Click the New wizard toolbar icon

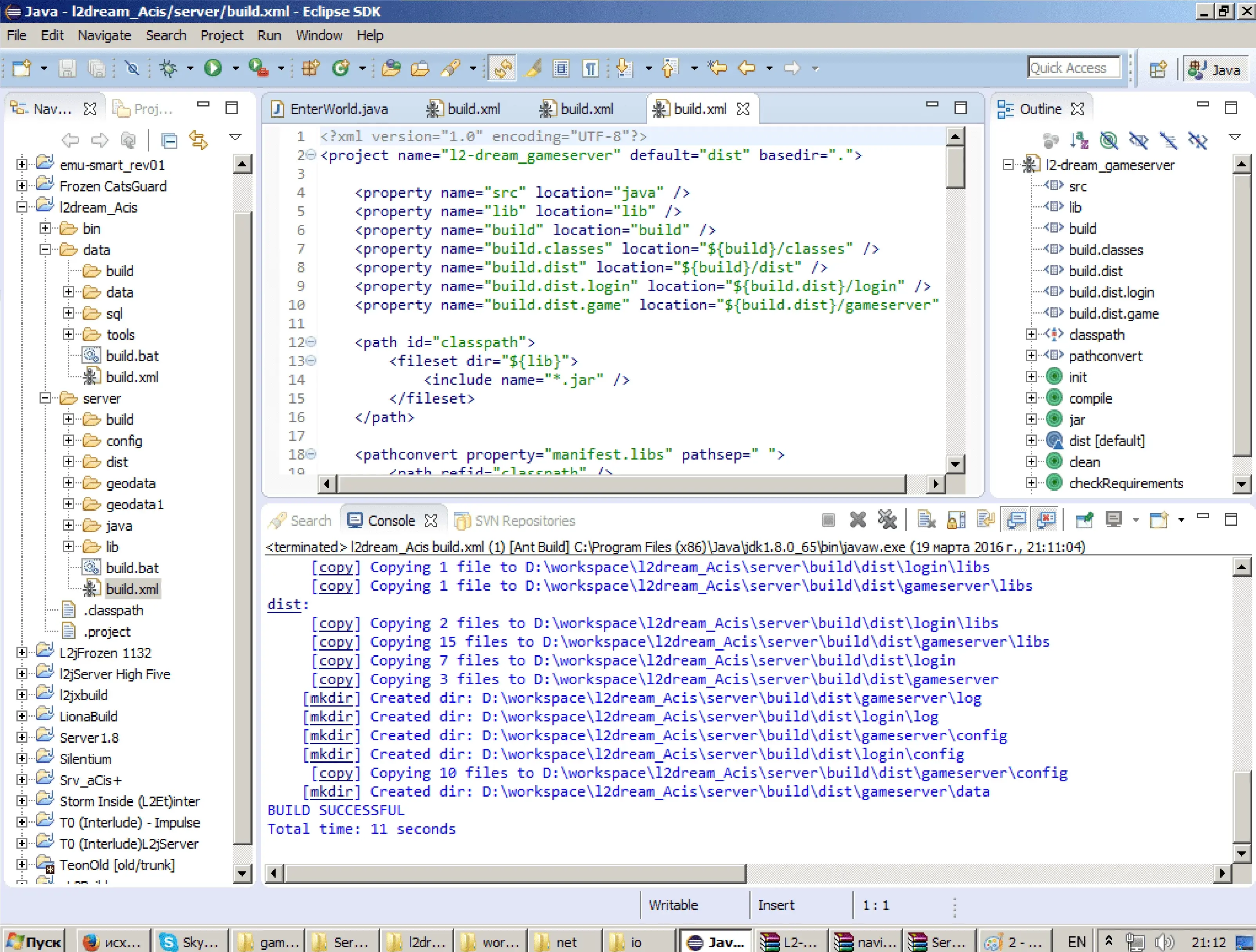[x=22, y=68]
